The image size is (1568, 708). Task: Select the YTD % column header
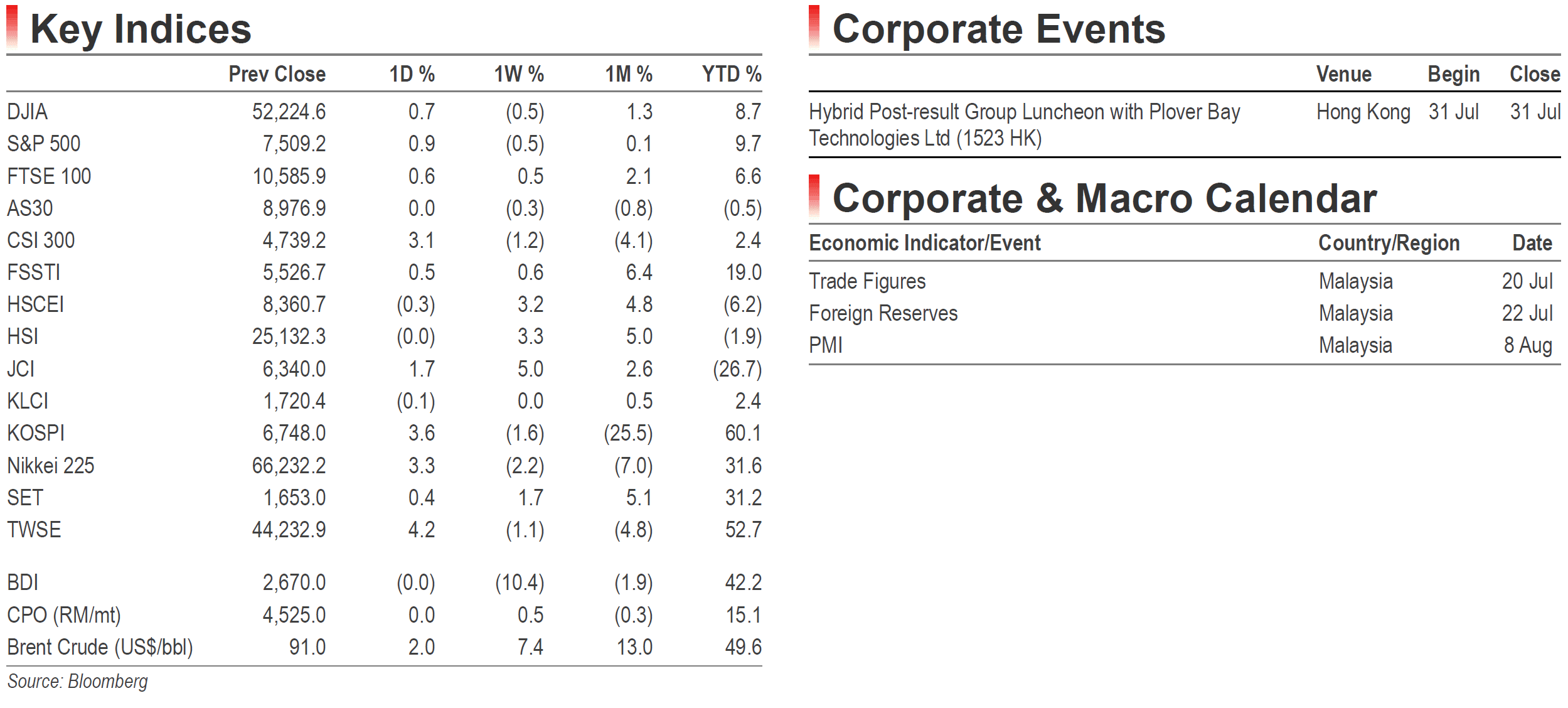tap(732, 74)
